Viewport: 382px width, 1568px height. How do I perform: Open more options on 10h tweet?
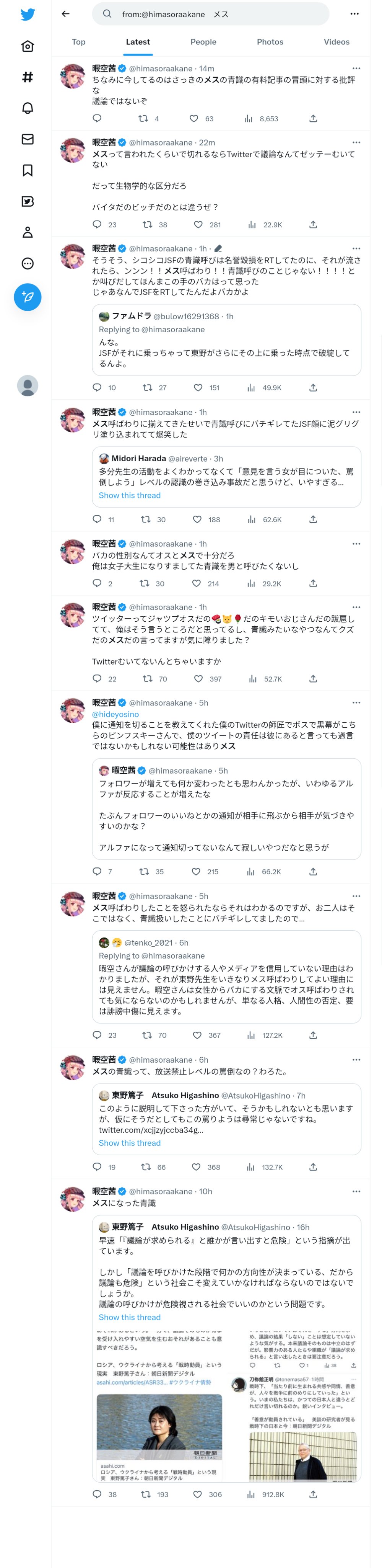click(x=356, y=1191)
